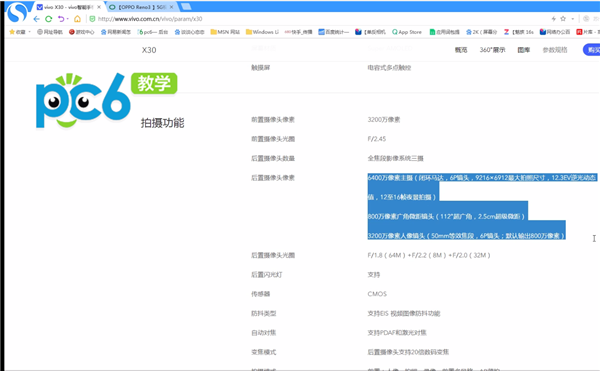This screenshot has width=600, height=371.
Task: Open the Windows Live bookmark folder
Action: [x=262, y=32]
